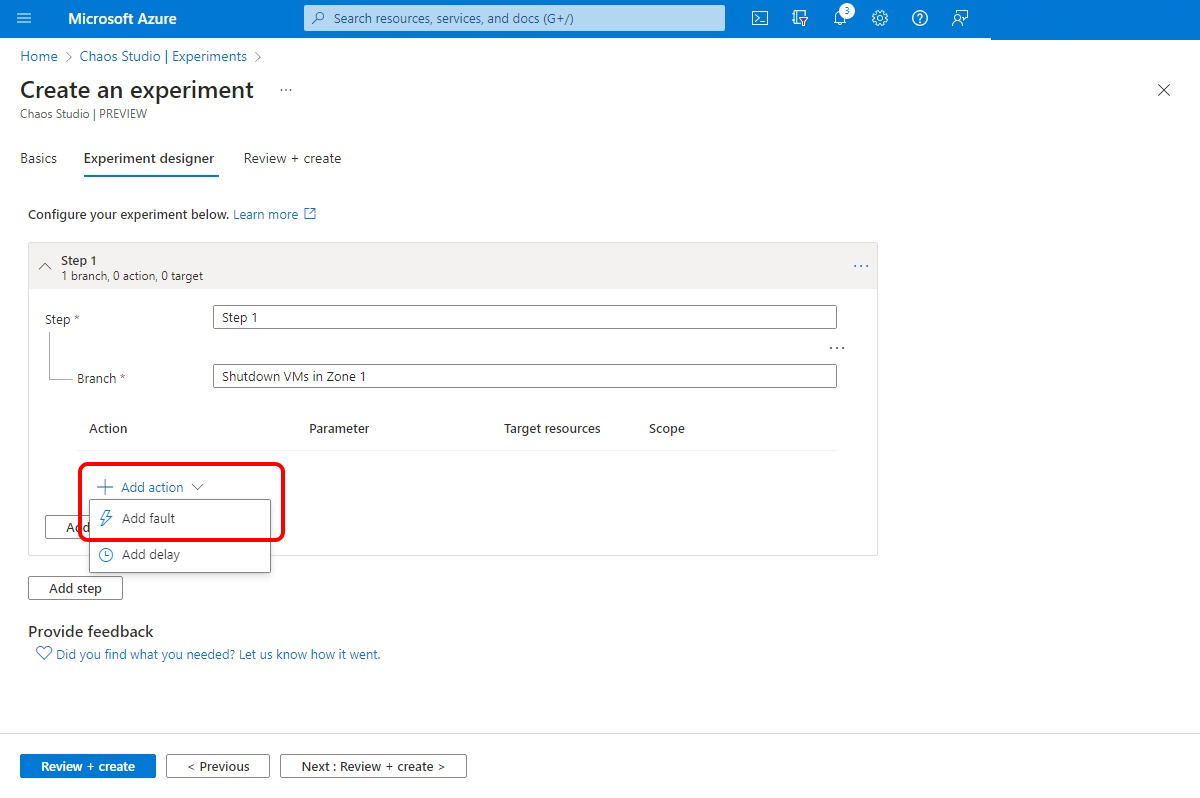
Task: View your three Azure notifications
Action: 839,18
